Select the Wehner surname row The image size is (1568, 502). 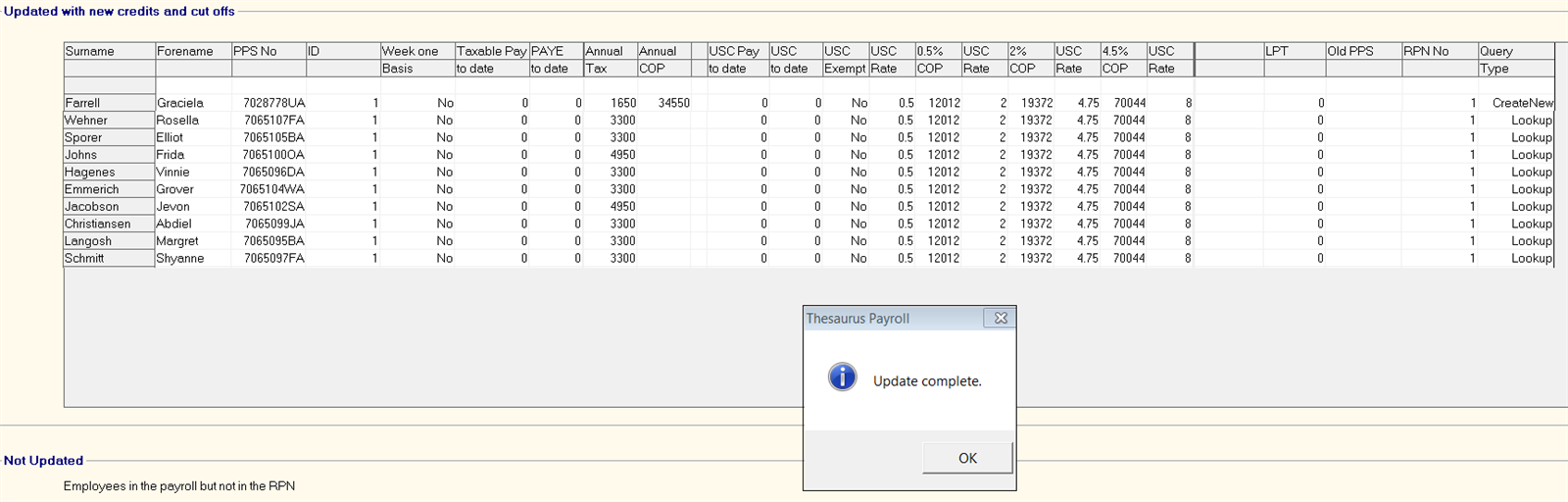(x=110, y=121)
